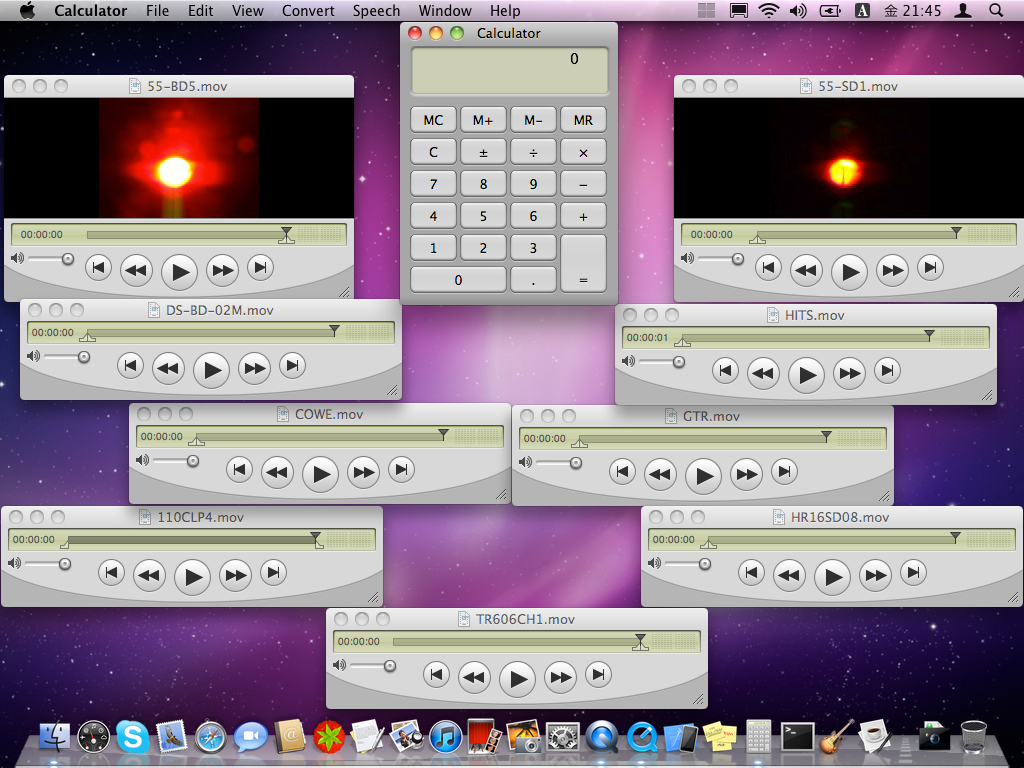1024x768 pixels.
Task: Fast forward the HITS.mov player
Action: point(849,373)
